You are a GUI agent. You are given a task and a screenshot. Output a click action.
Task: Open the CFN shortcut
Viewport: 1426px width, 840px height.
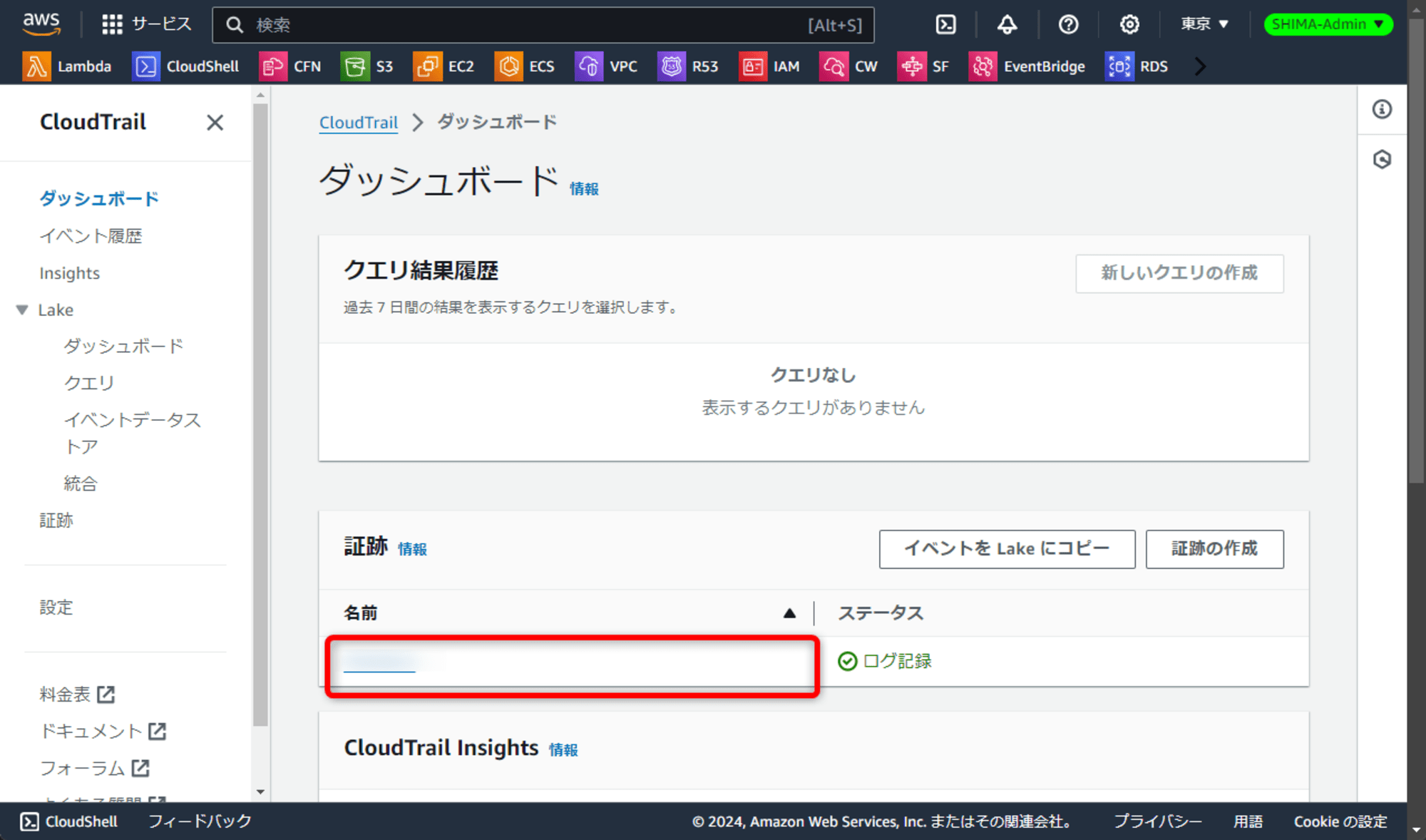point(290,66)
